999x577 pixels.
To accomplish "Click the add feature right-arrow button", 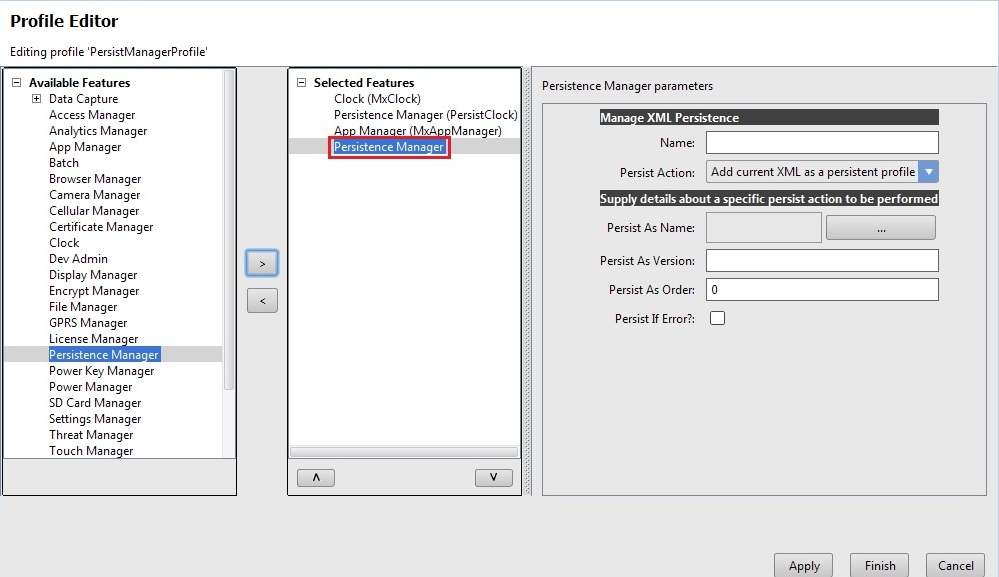I will pos(262,263).
